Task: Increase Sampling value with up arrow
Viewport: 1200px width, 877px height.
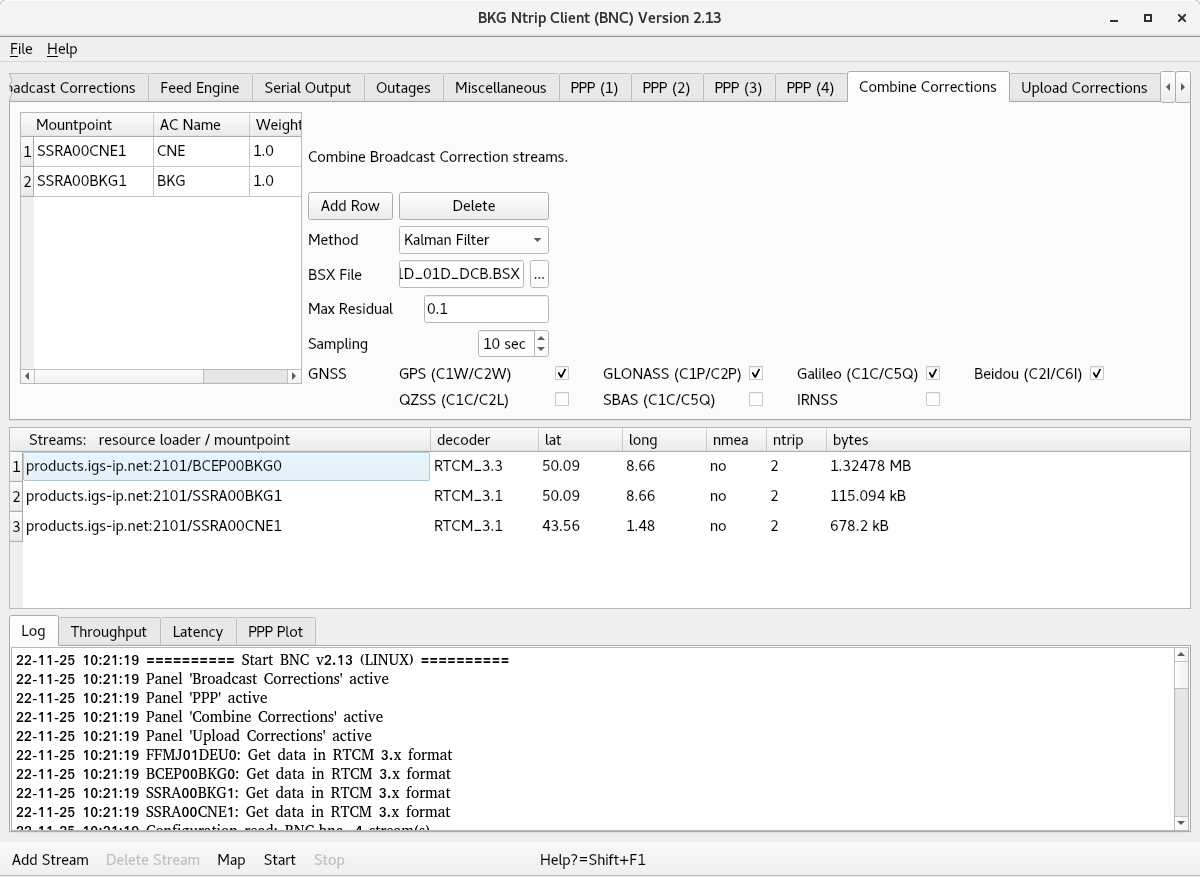Action: [x=541, y=338]
